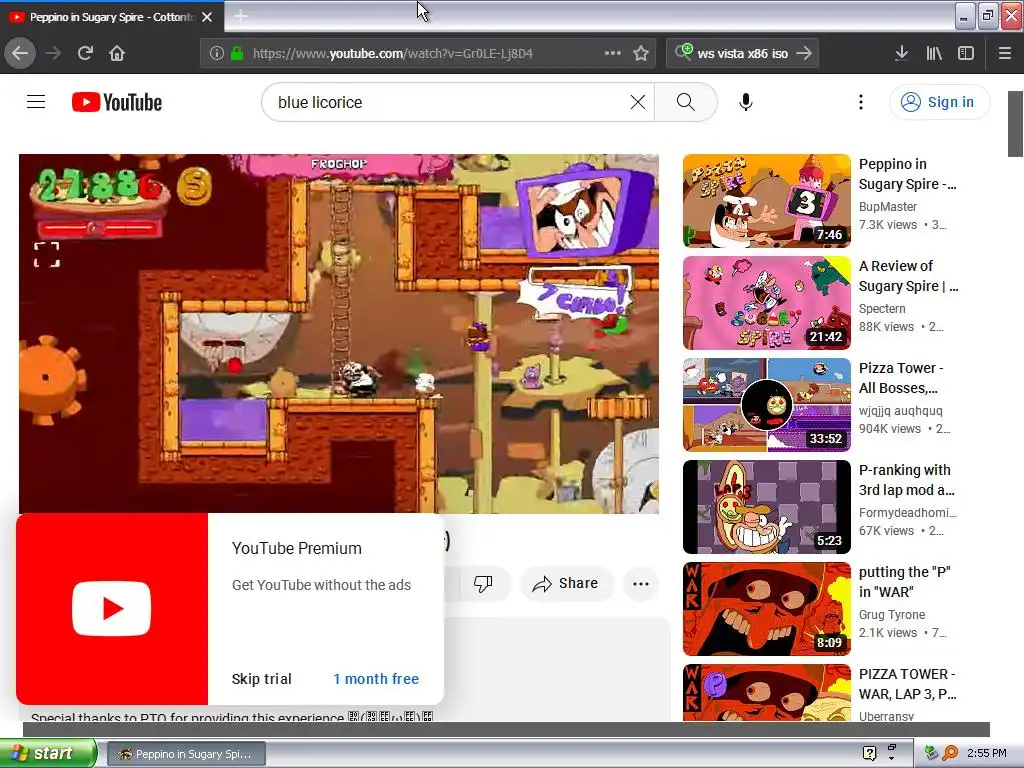Click 'Peppino in Sugary Spi...' taskbar button
1024x768 pixels.
(185, 754)
